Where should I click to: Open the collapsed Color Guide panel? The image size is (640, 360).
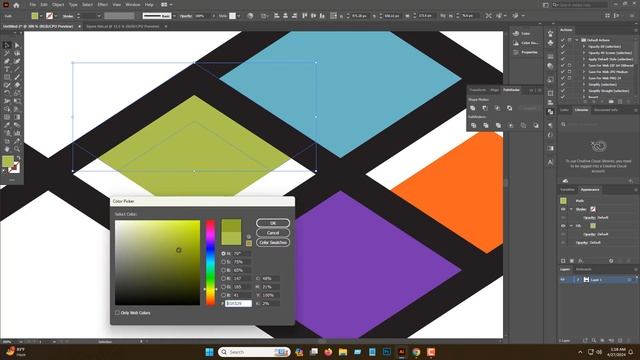(x=525, y=43)
